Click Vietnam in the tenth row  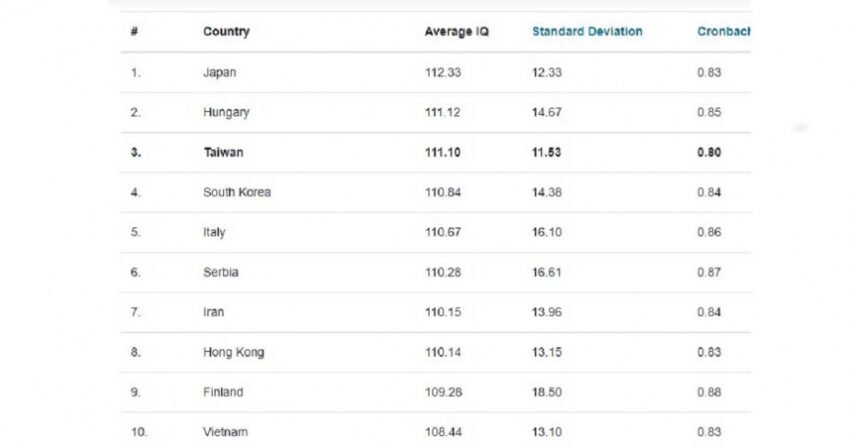(x=225, y=432)
